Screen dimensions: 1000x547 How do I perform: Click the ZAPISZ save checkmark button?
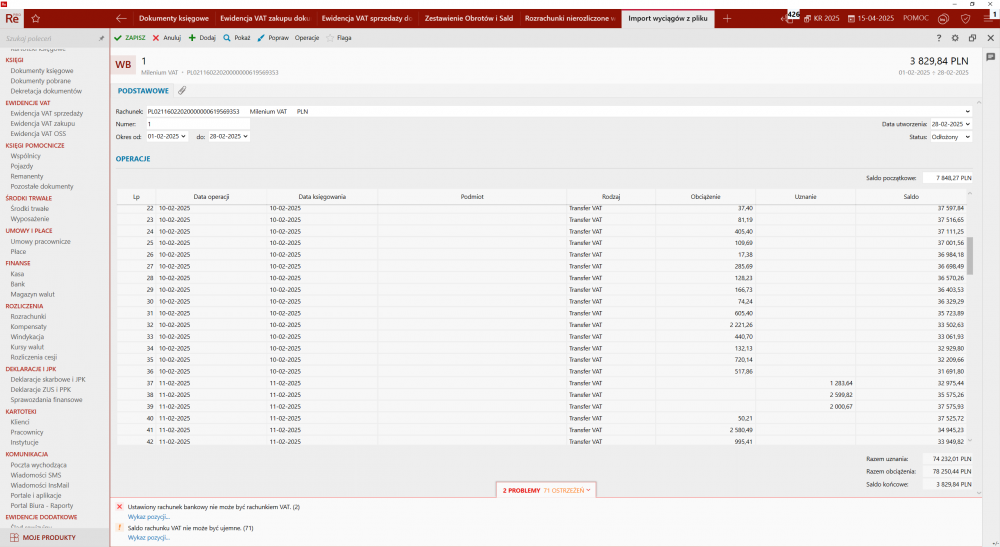click(129, 38)
